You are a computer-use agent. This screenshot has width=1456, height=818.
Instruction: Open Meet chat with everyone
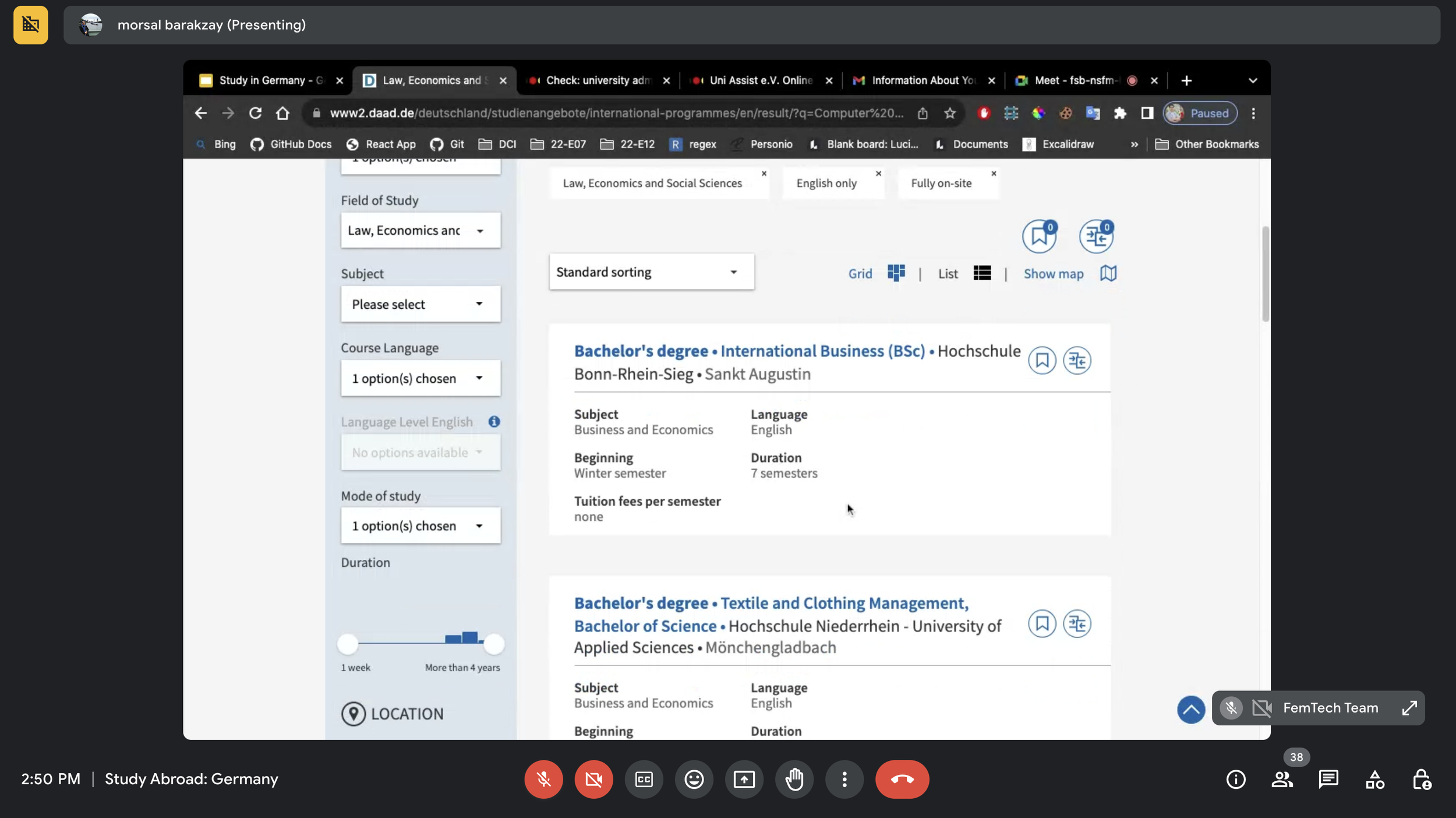(x=1328, y=779)
